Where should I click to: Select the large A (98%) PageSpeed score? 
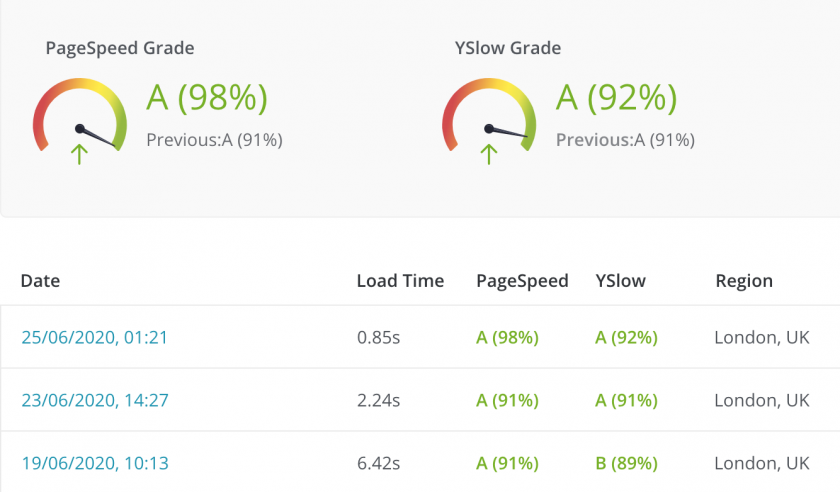pos(207,98)
